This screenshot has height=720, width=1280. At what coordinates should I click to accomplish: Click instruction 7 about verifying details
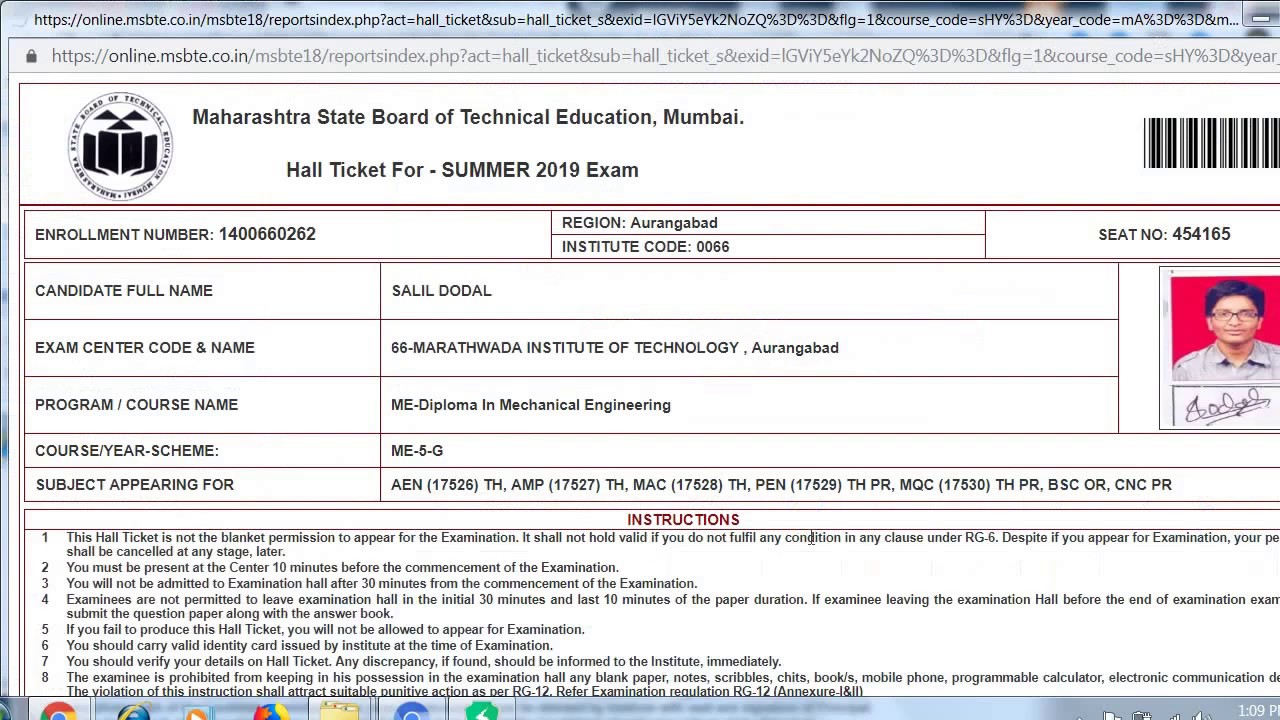pos(424,662)
